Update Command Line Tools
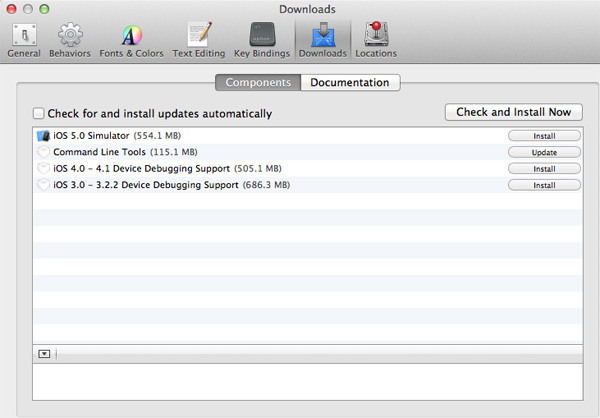The height and width of the screenshot is (418, 600). [x=544, y=152]
